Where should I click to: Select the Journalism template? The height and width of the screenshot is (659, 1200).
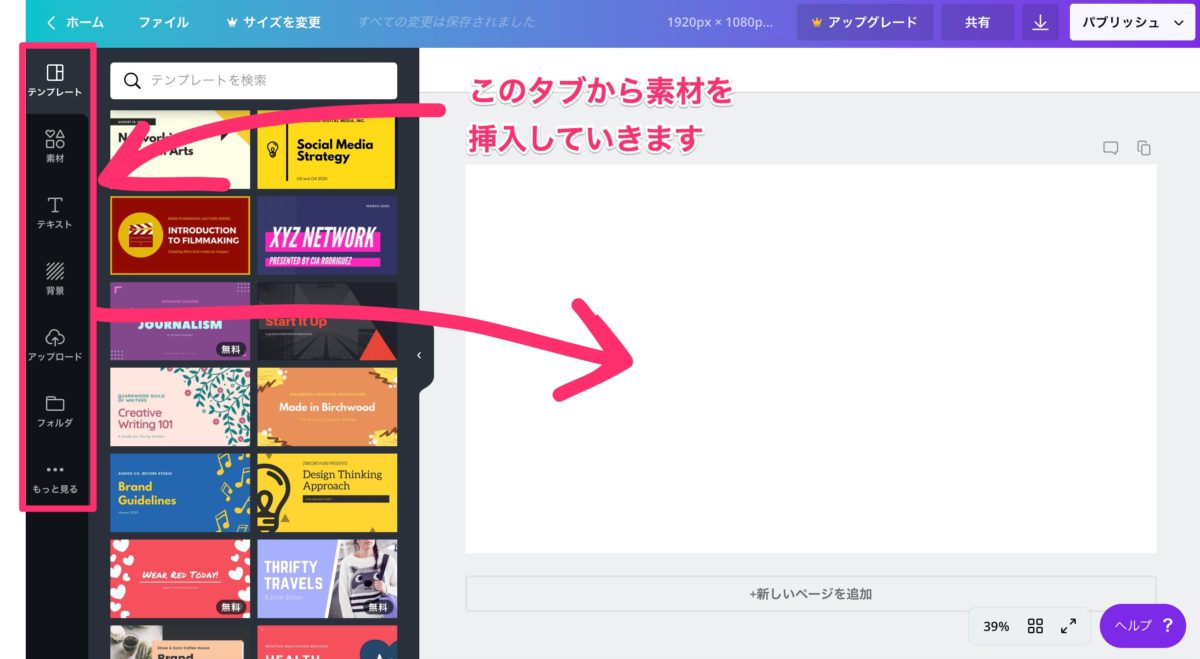point(180,321)
